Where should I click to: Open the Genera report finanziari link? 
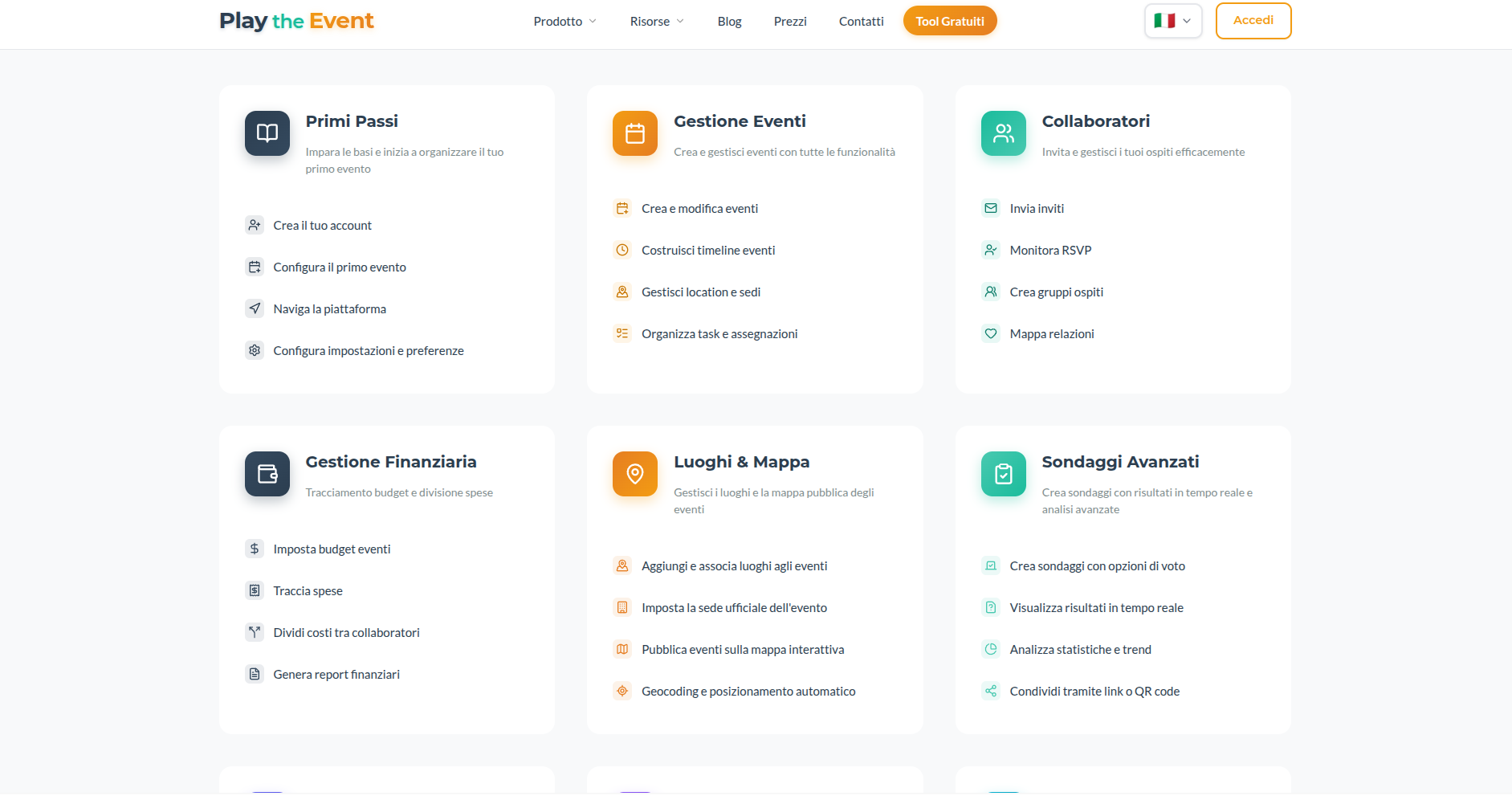click(x=336, y=675)
